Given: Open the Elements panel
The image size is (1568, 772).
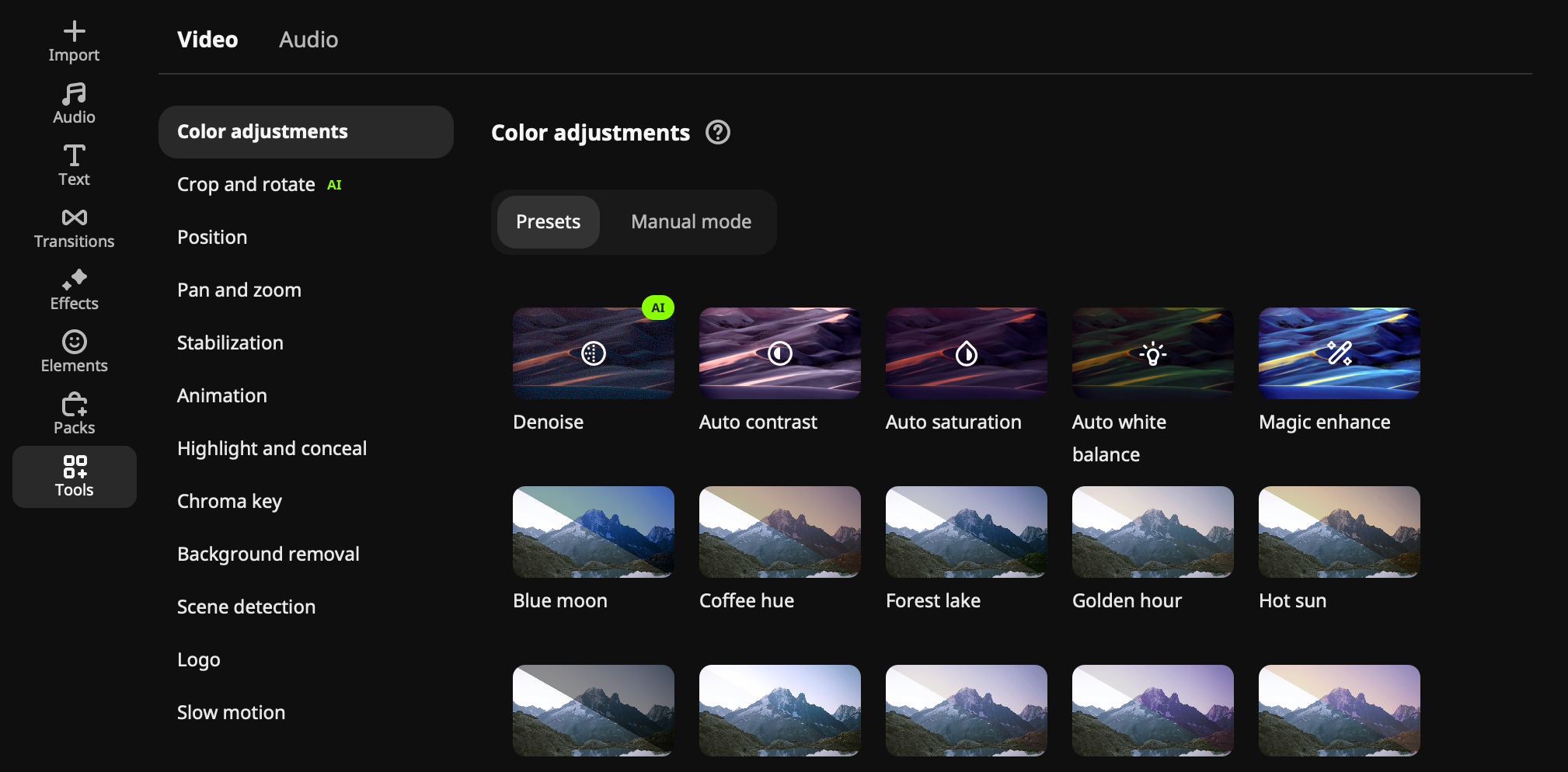Looking at the screenshot, I should click(x=74, y=352).
